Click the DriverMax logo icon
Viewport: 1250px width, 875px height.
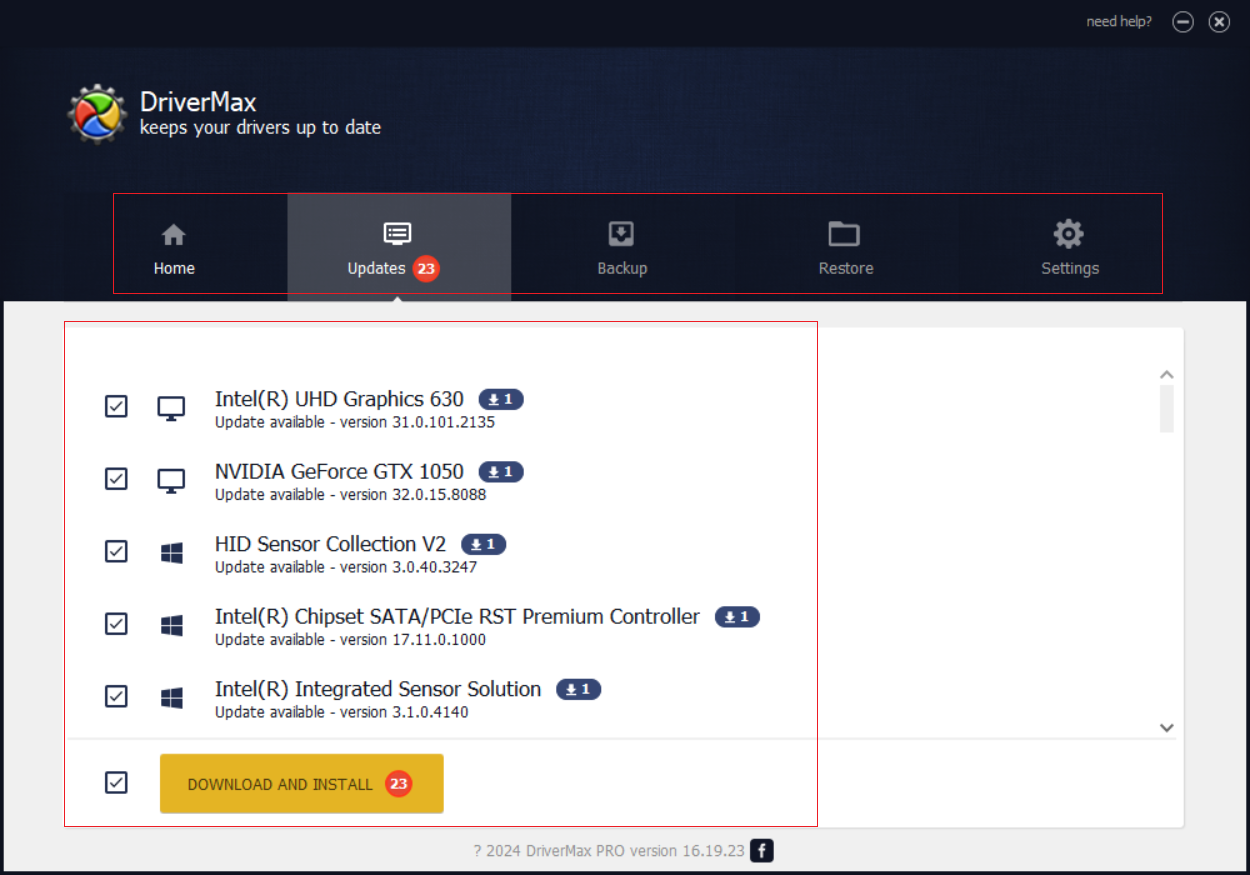[x=97, y=113]
